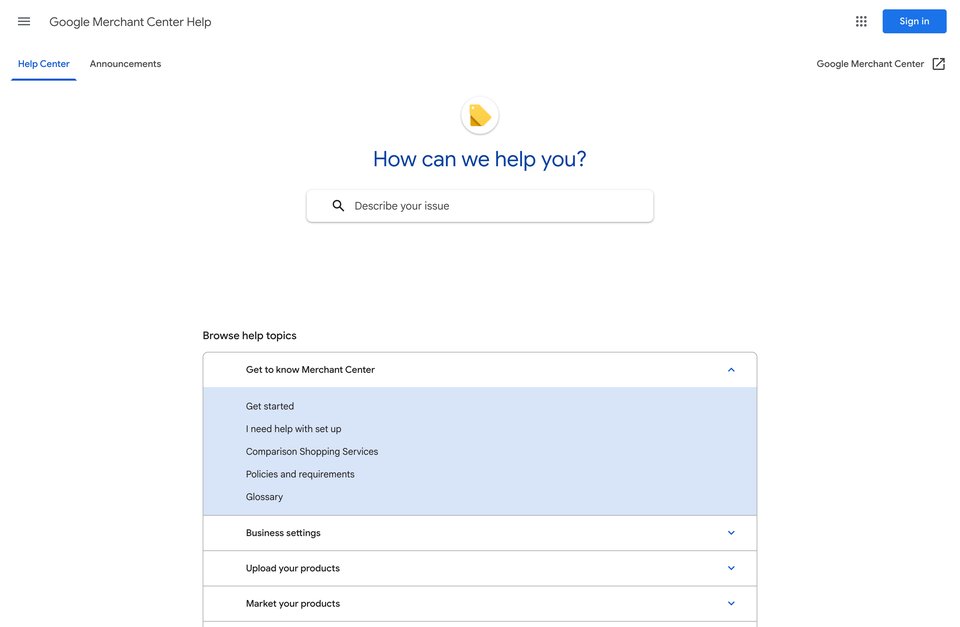The height and width of the screenshot is (627, 960).
Task: Expand the Upload your products chevron
Action: 731,568
